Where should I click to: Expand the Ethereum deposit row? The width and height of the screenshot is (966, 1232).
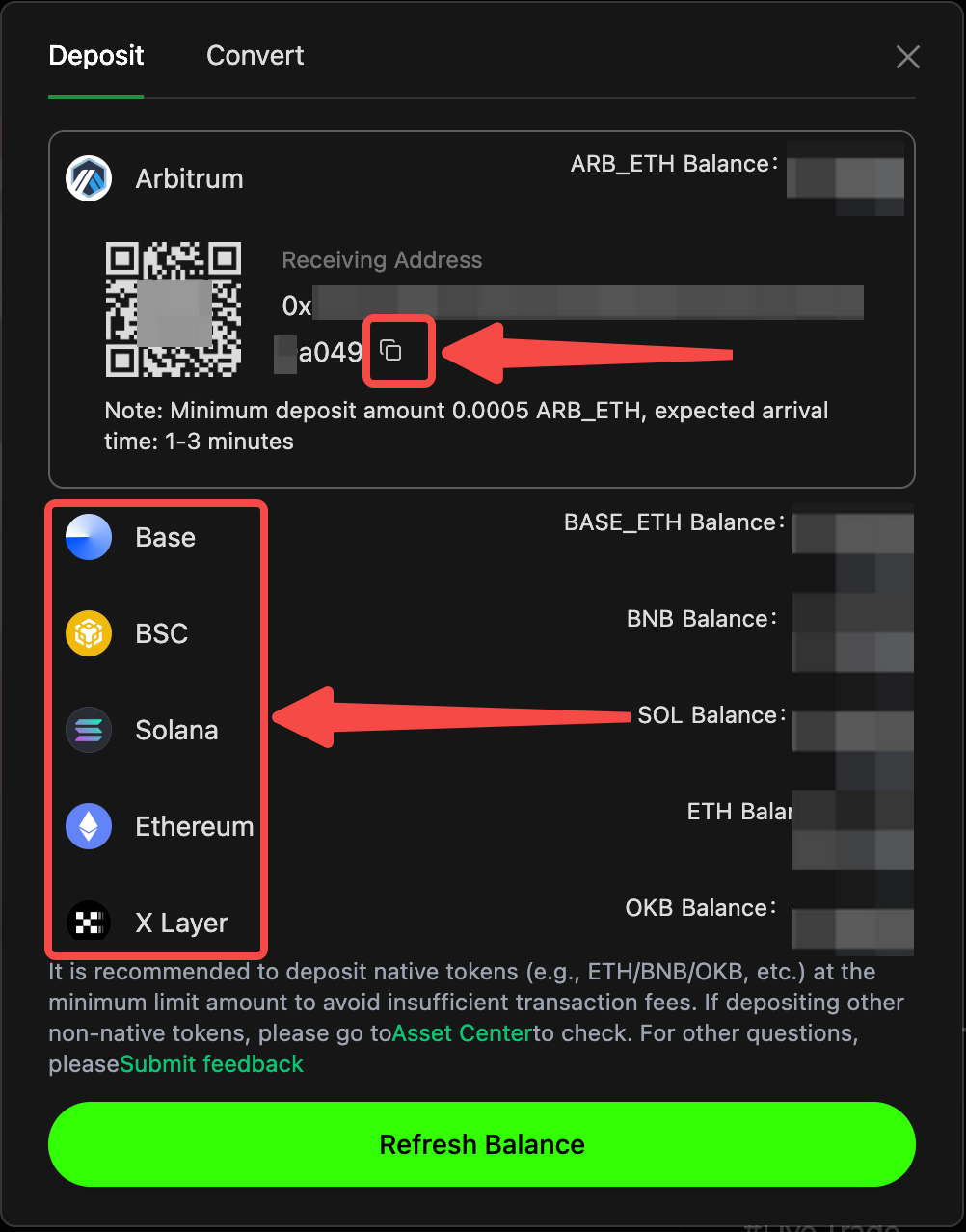pos(482,826)
